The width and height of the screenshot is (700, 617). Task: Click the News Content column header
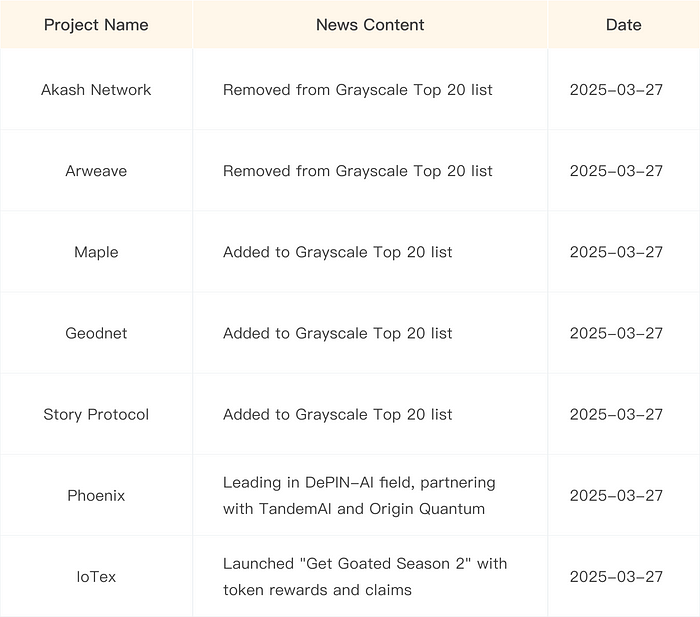tap(370, 25)
